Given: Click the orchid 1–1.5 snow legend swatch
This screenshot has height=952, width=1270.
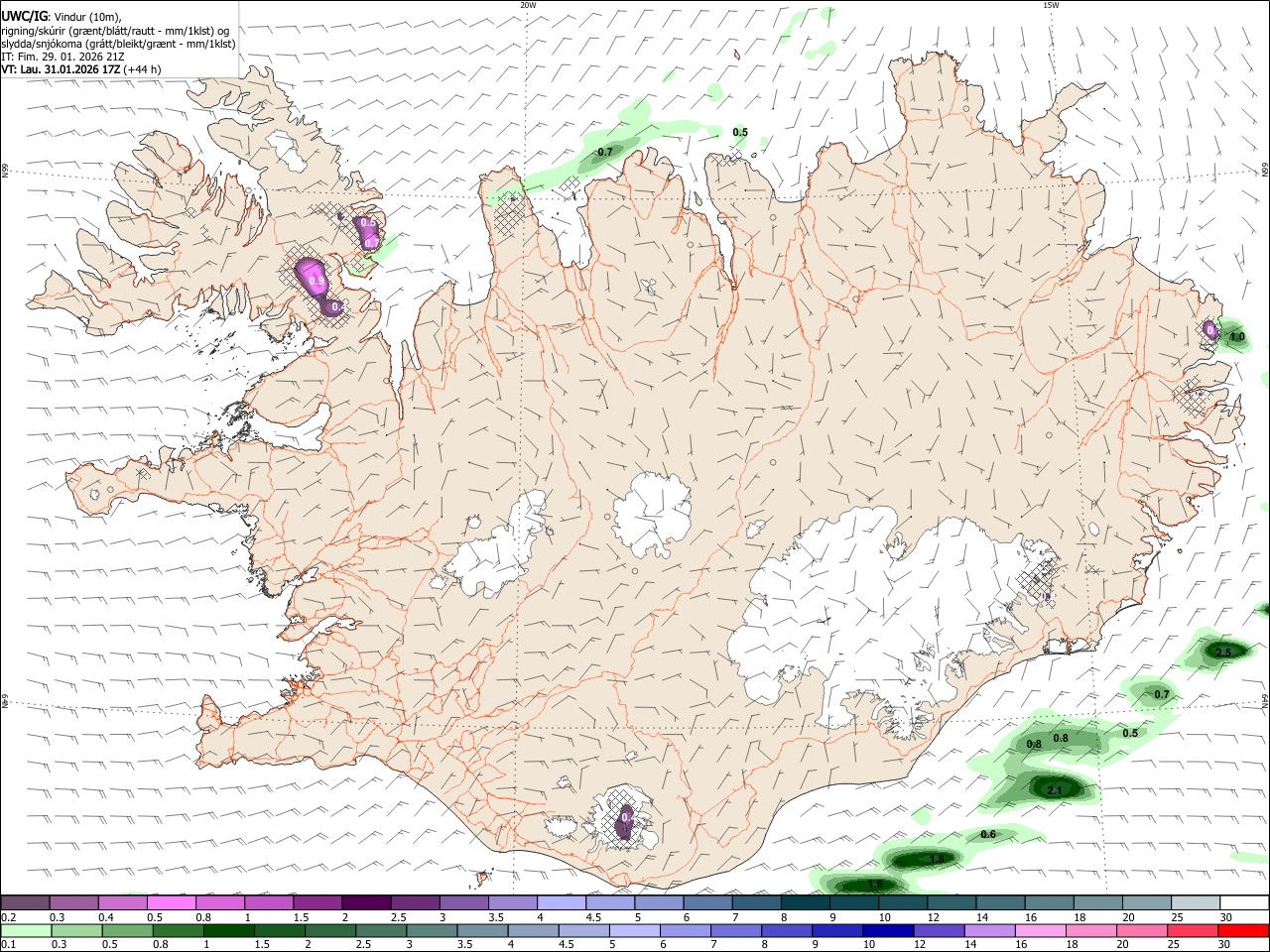Looking at the screenshot, I should [269, 903].
